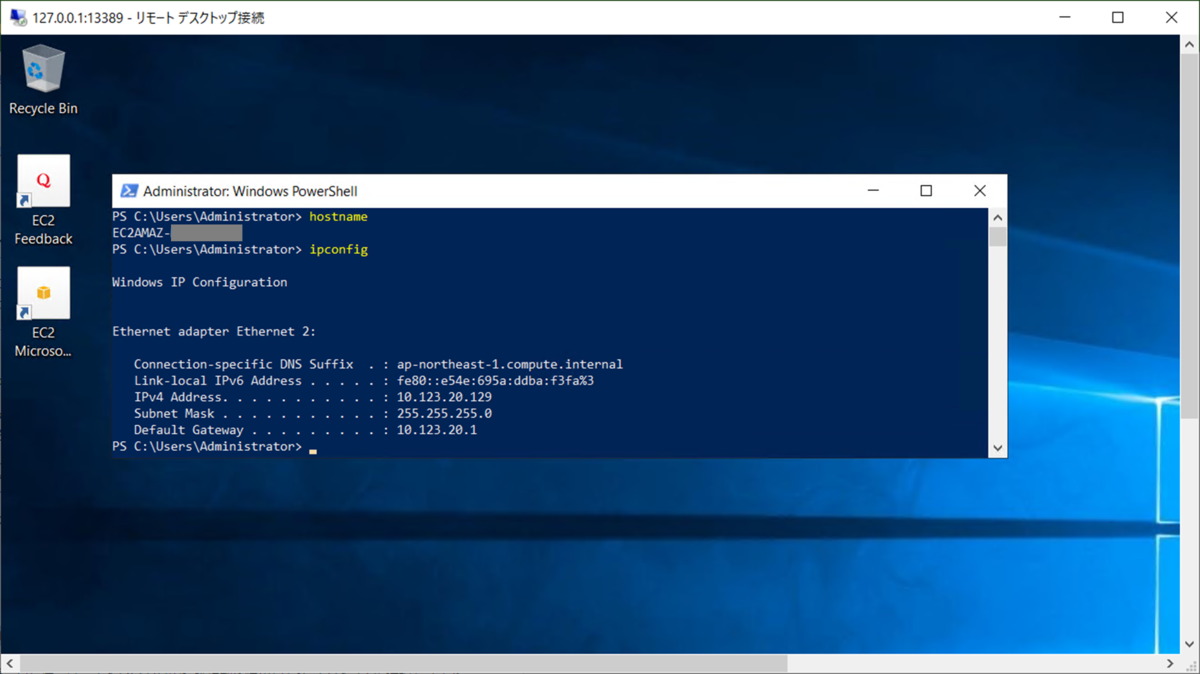Click Remote Desktop vertical scrollbar up arrow

(1190, 44)
